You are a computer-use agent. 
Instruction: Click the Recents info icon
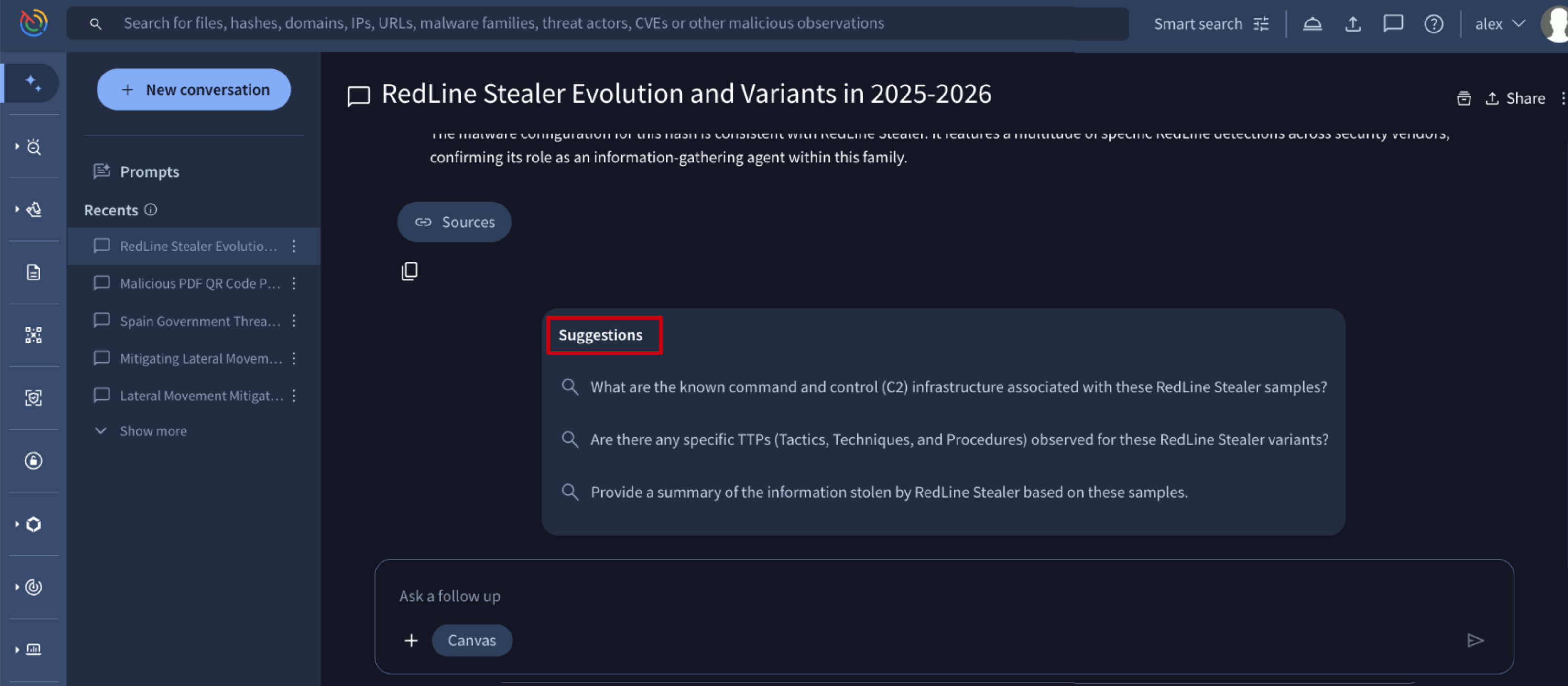[151, 210]
